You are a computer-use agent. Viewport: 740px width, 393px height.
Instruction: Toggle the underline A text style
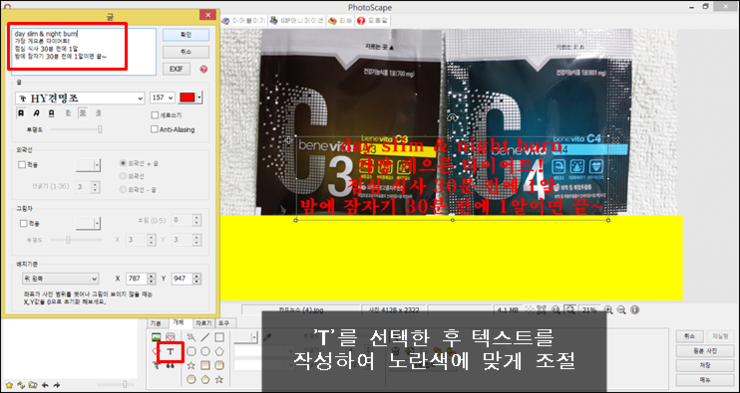(x=51, y=113)
